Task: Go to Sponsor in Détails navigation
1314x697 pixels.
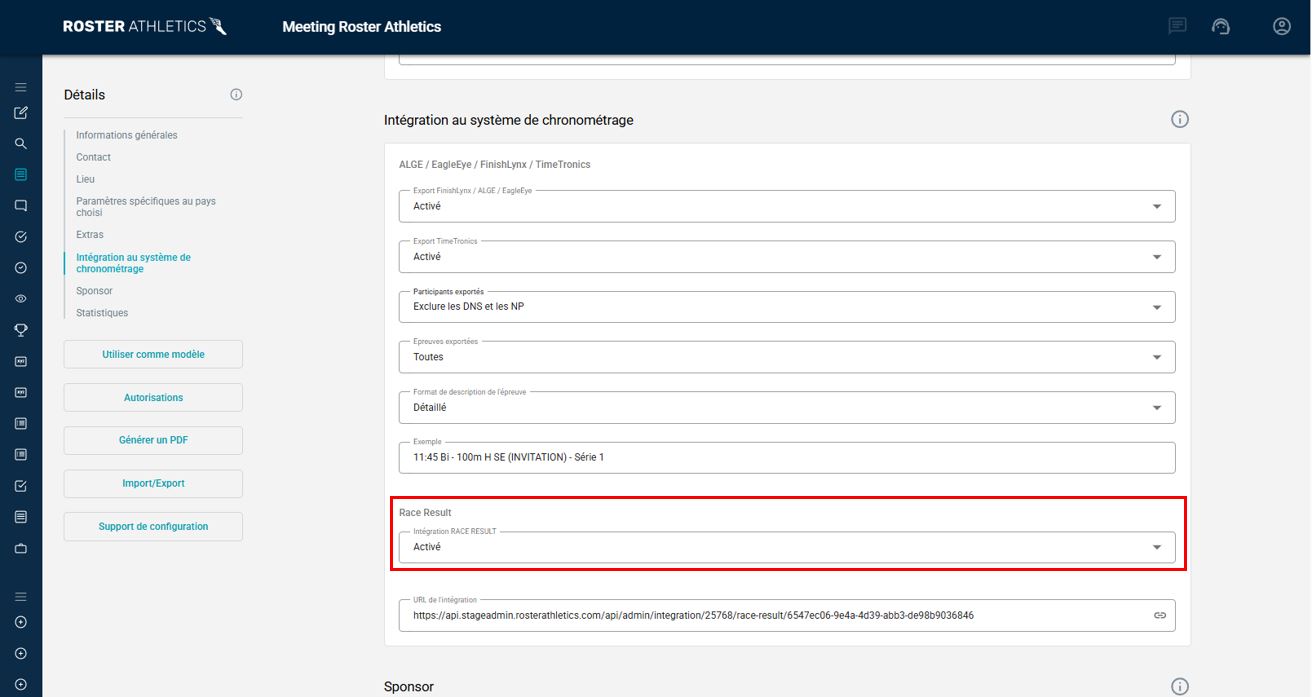Action: 94,291
